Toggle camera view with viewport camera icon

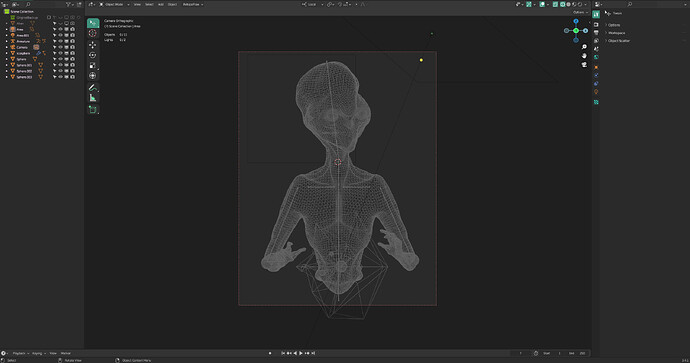point(584,65)
